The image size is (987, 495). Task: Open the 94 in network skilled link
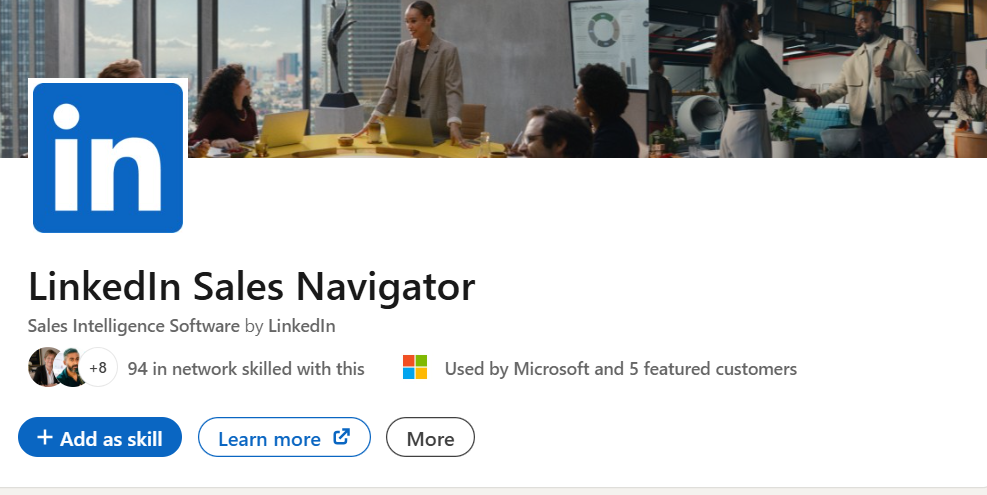point(246,368)
